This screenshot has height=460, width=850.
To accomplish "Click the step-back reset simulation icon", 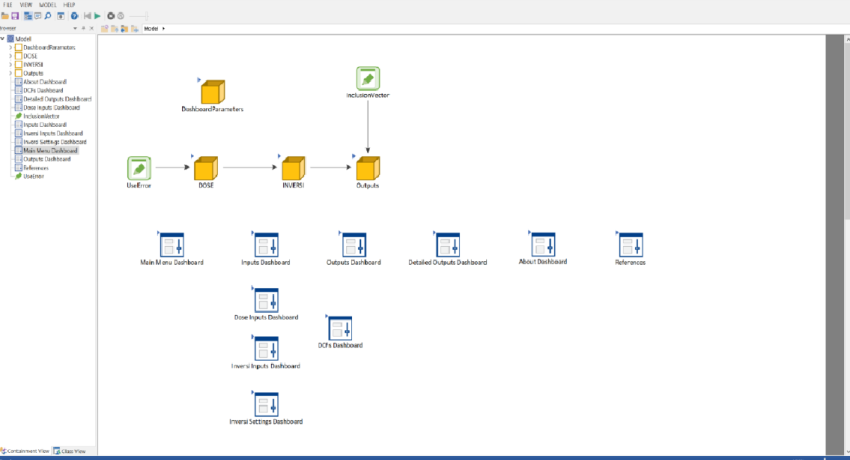I will click(x=87, y=16).
